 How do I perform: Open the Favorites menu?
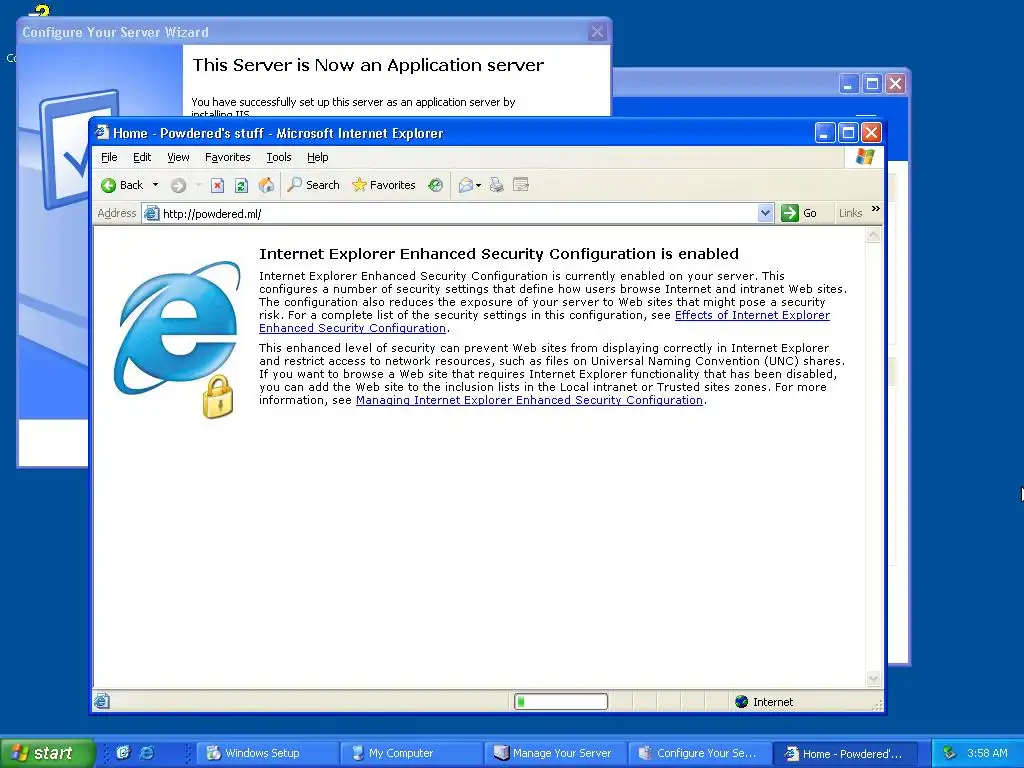(x=227, y=157)
